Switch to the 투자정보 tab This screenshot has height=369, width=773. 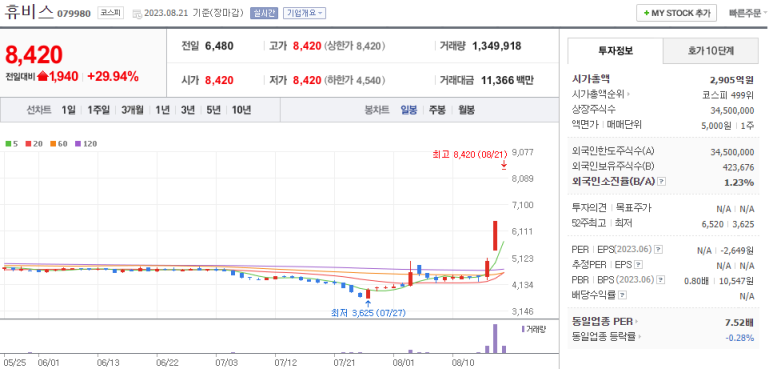point(616,51)
